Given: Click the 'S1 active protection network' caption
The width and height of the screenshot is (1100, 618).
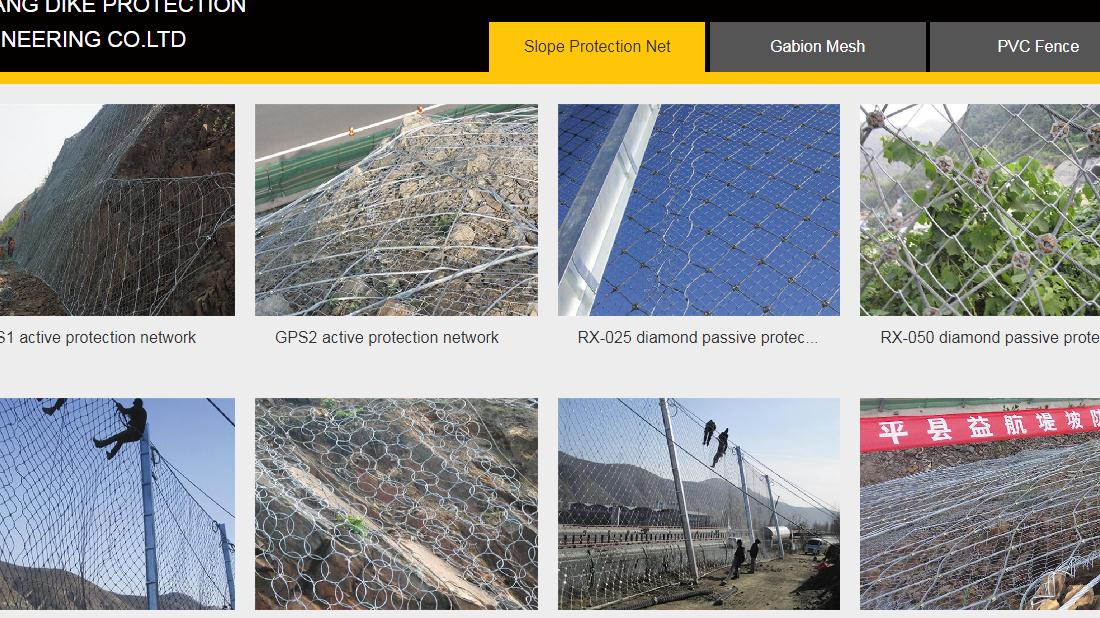Looking at the screenshot, I should click(x=98, y=337).
